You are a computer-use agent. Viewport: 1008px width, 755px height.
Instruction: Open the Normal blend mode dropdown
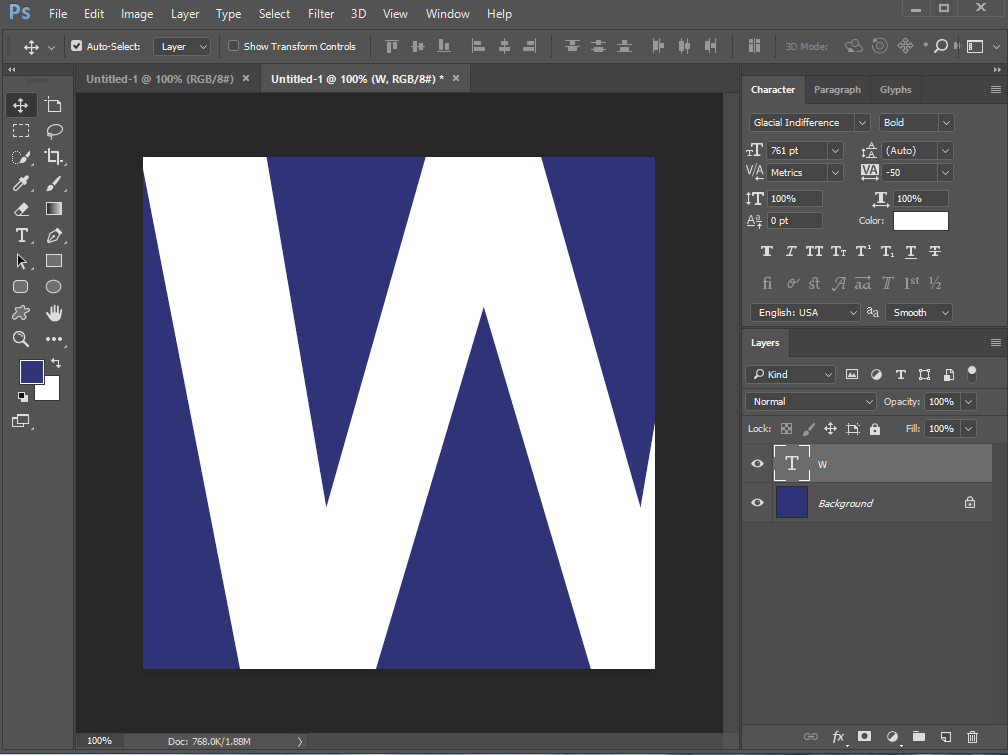point(811,401)
